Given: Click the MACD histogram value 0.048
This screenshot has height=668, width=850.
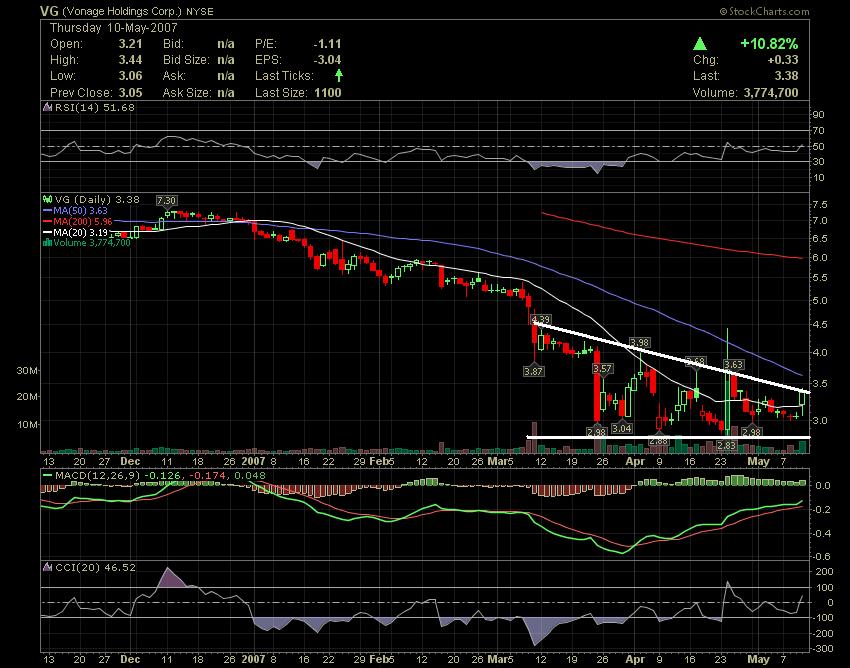Looking at the screenshot, I should pyautogui.click(x=248, y=476).
